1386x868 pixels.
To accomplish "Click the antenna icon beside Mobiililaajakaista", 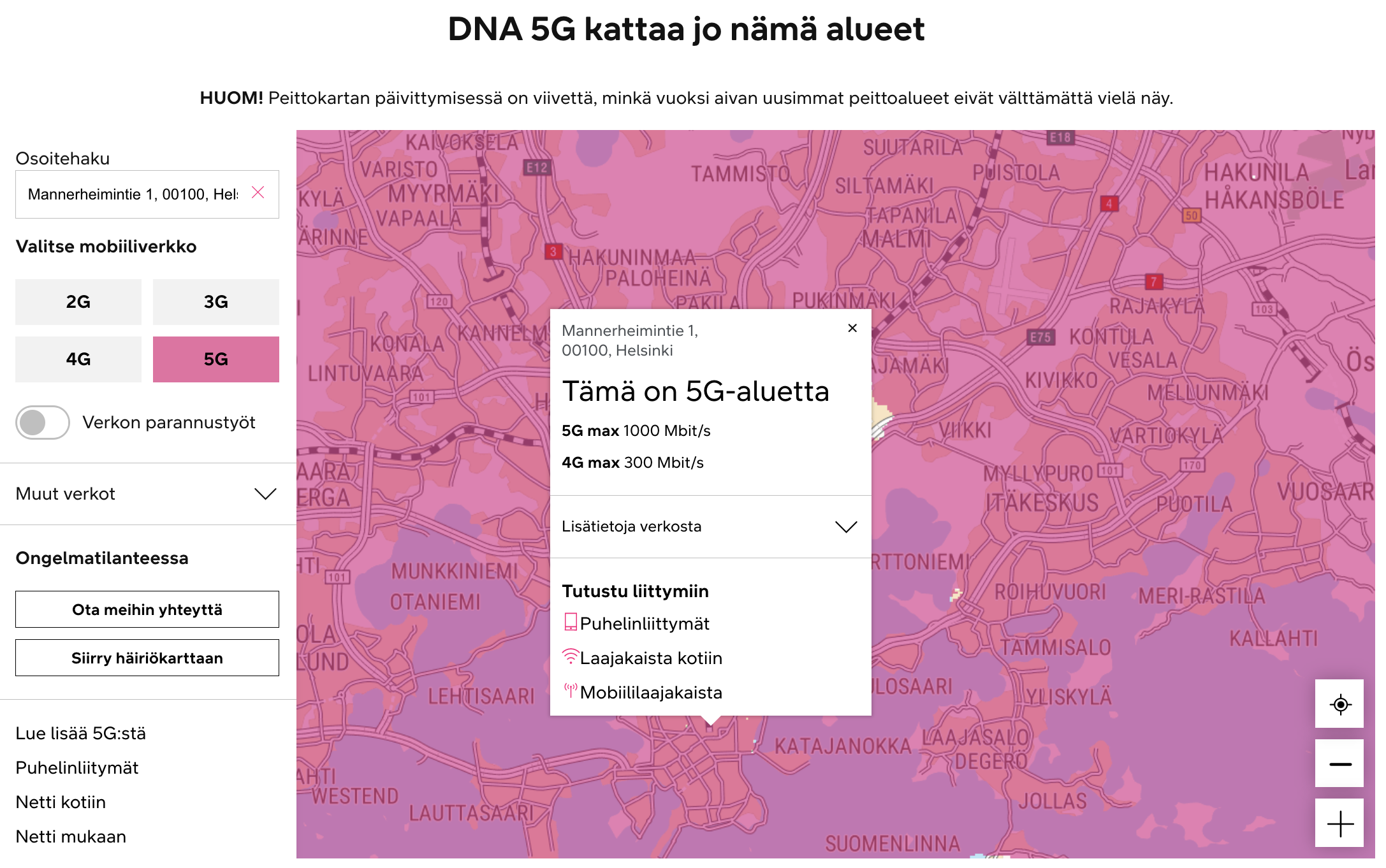I will [x=570, y=691].
